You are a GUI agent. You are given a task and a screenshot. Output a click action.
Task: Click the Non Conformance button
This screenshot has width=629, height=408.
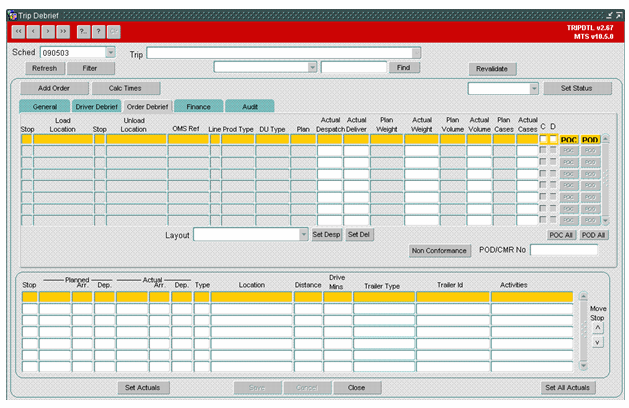tap(440, 250)
